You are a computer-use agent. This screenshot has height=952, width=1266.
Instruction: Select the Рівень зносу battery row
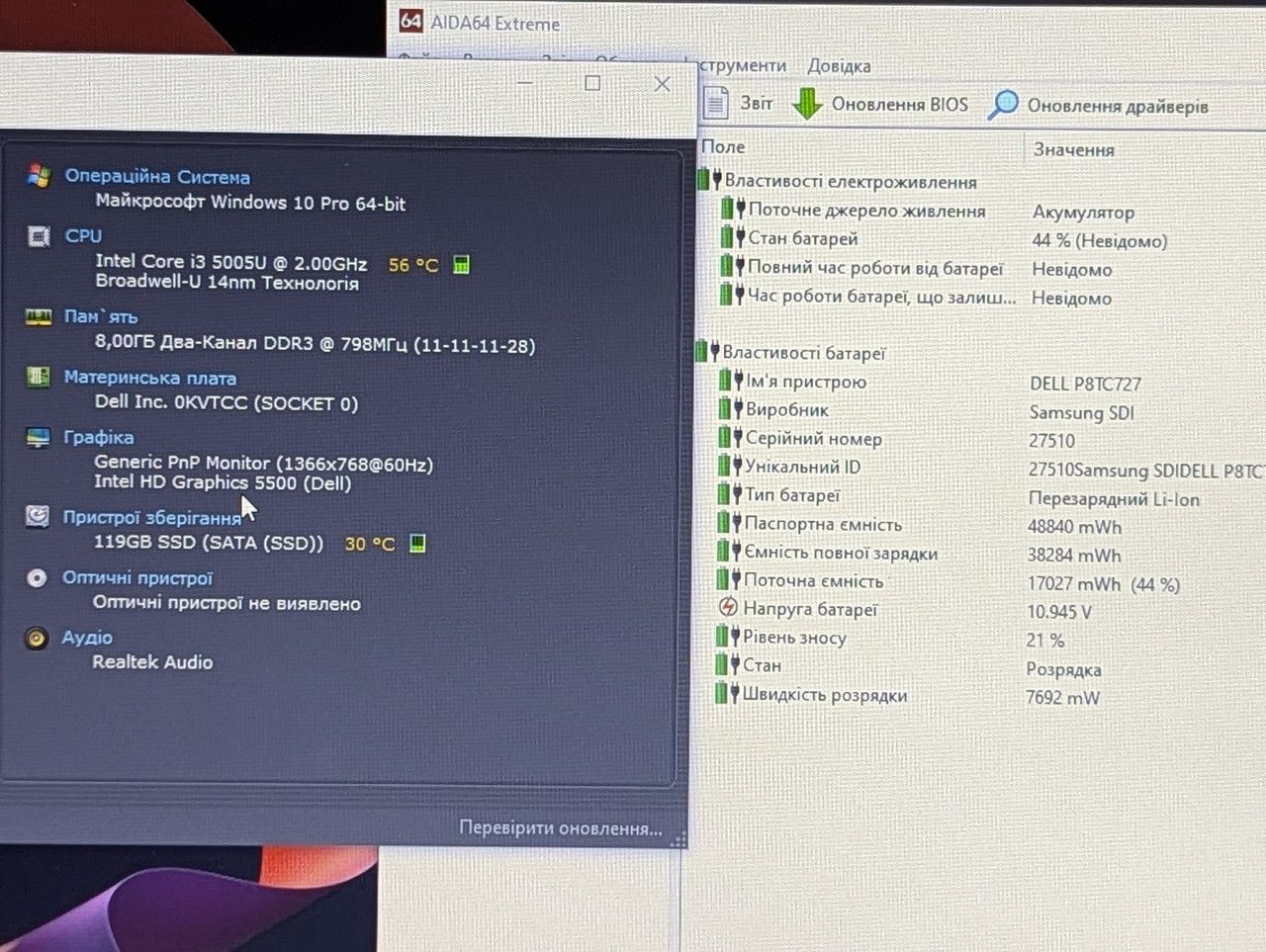tap(795, 638)
